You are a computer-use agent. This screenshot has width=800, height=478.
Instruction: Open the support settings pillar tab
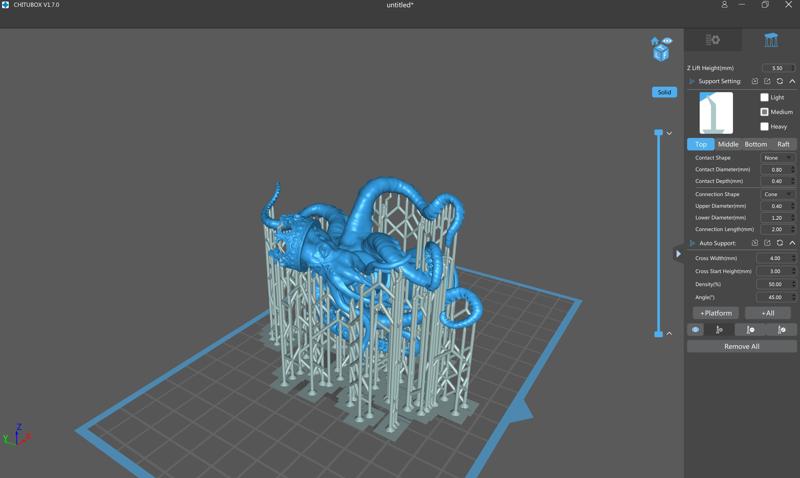[x=771, y=40]
